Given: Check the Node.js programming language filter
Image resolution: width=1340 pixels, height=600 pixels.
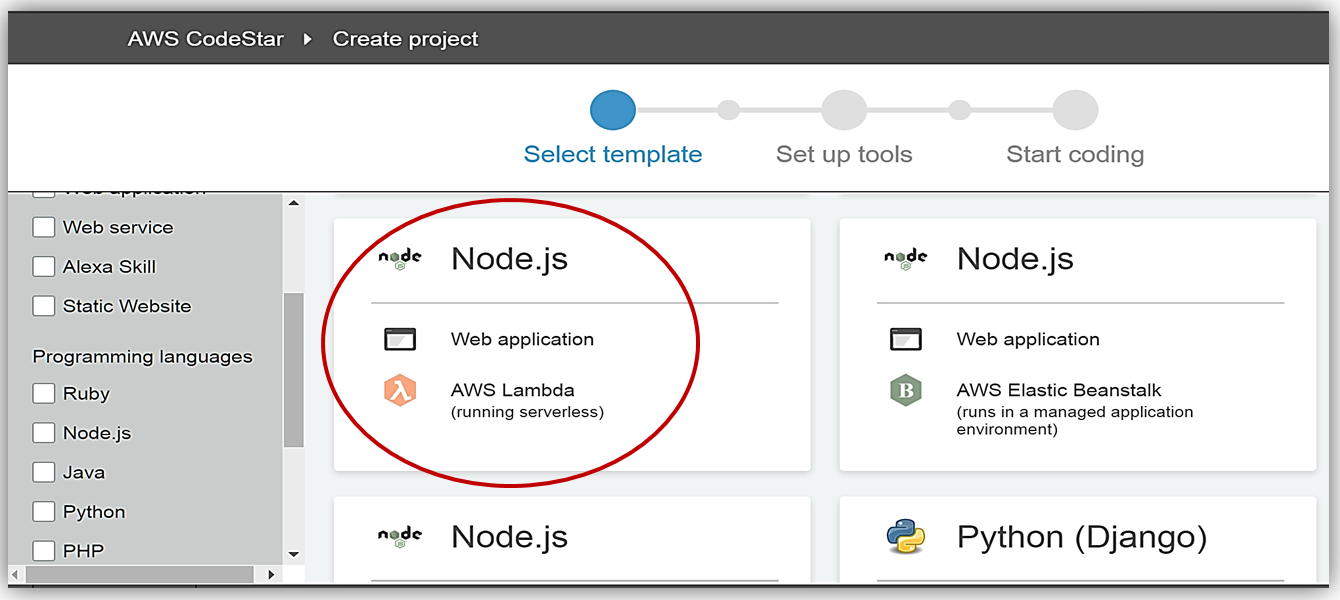Looking at the screenshot, I should [44, 433].
